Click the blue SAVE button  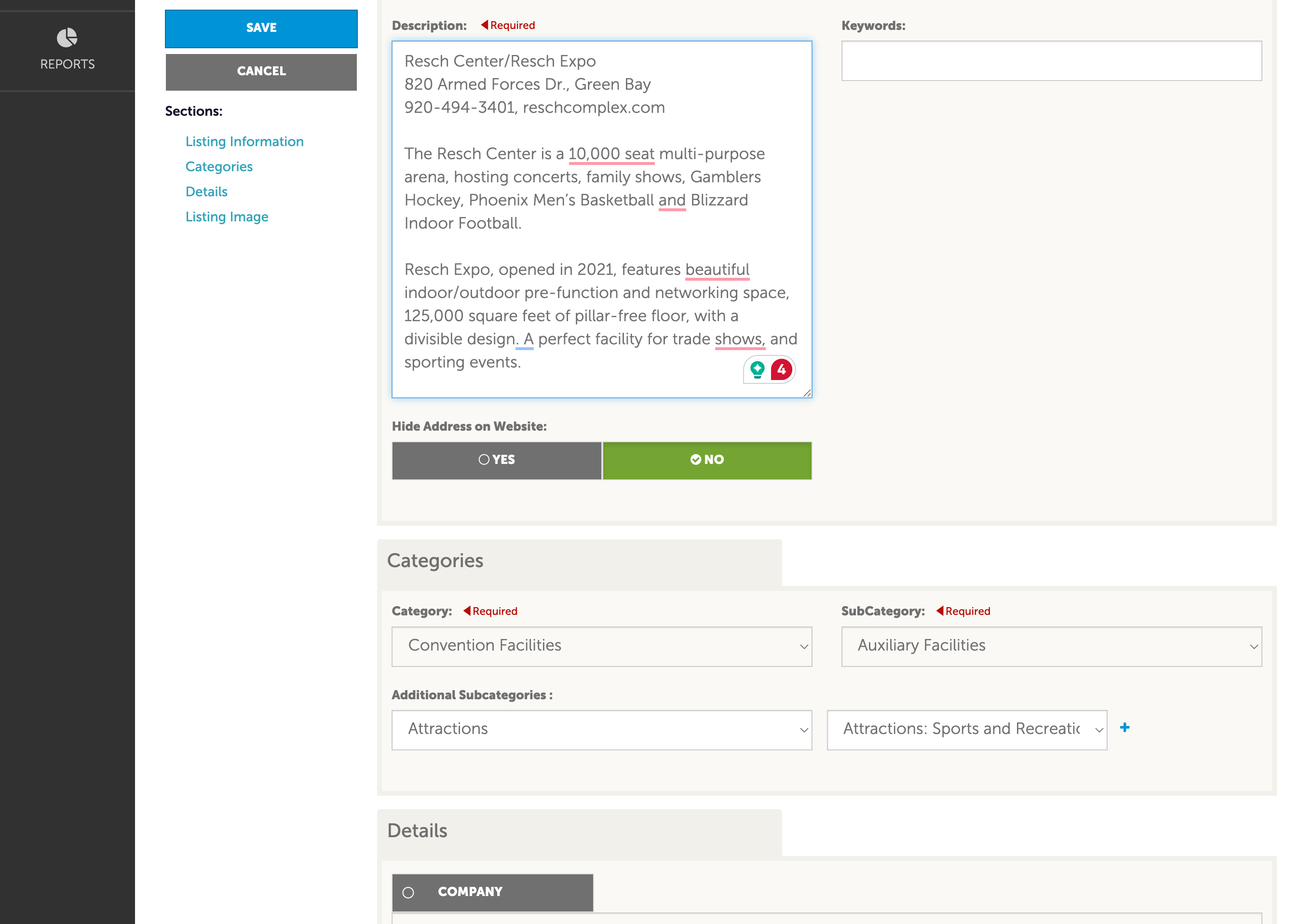click(261, 28)
